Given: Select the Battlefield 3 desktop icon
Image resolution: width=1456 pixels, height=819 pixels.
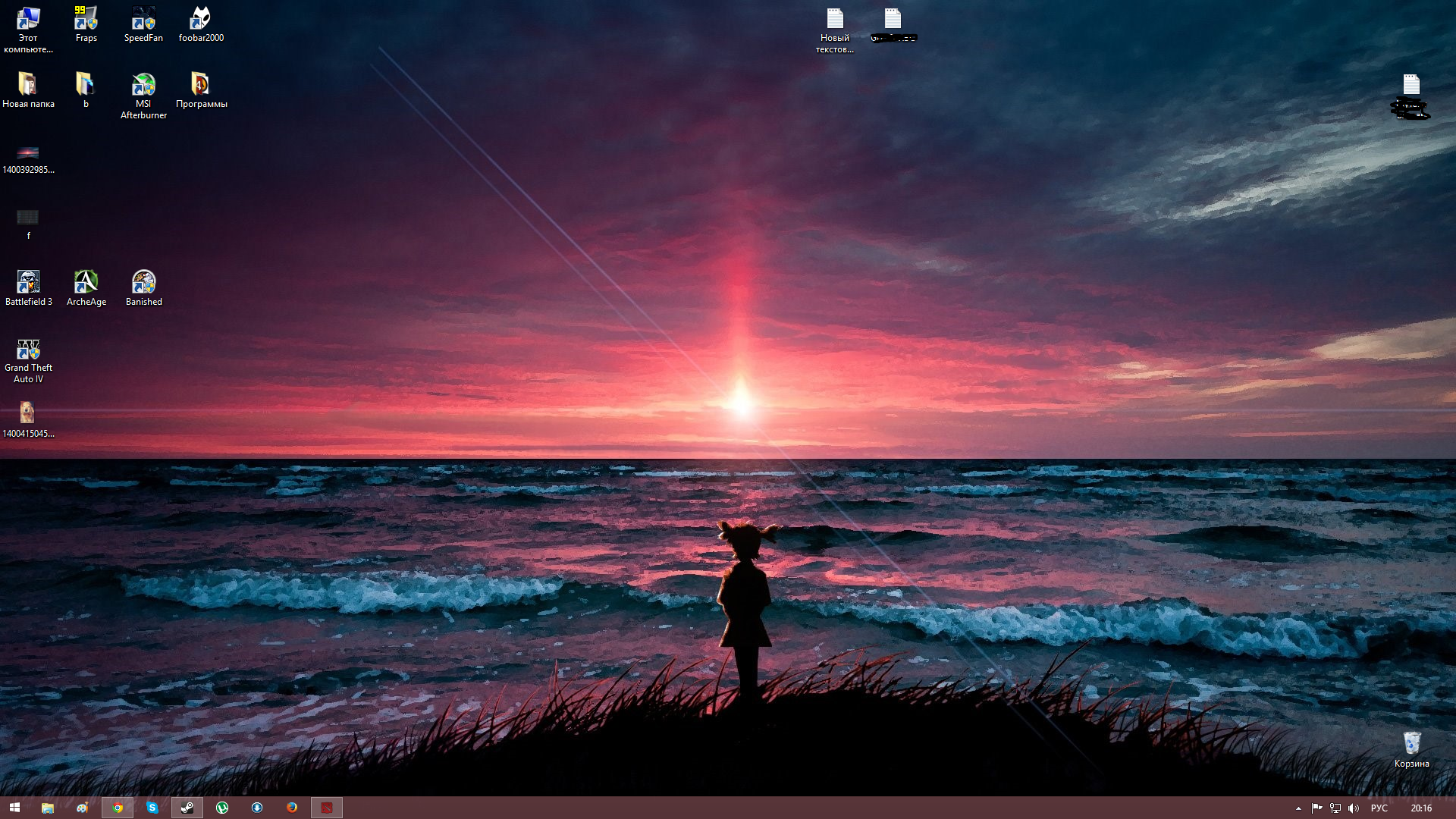Looking at the screenshot, I should (x=28, y=283).
